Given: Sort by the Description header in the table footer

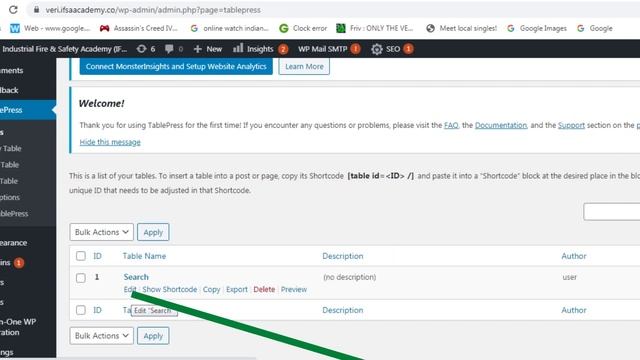Looking at the screenshot, I should pos(343,310).
